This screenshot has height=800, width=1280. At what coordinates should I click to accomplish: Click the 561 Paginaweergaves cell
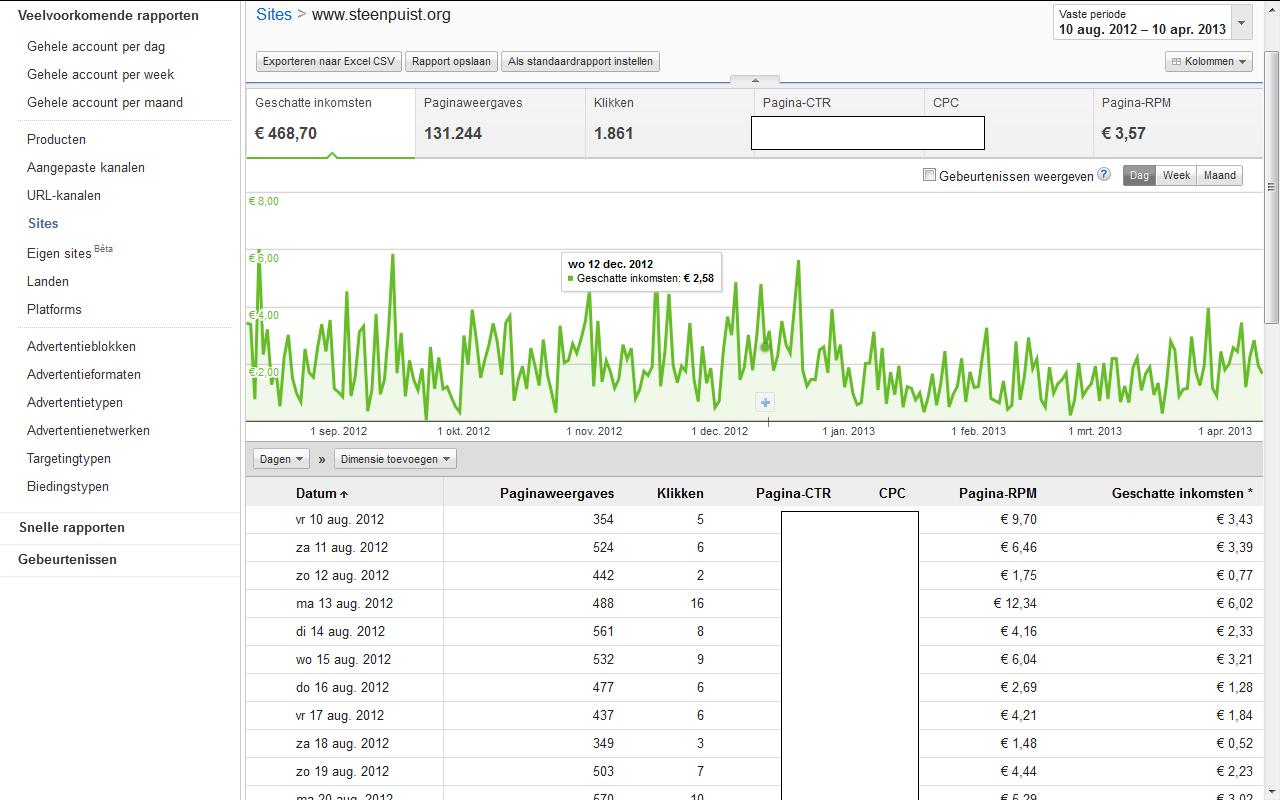pos(602,631)
